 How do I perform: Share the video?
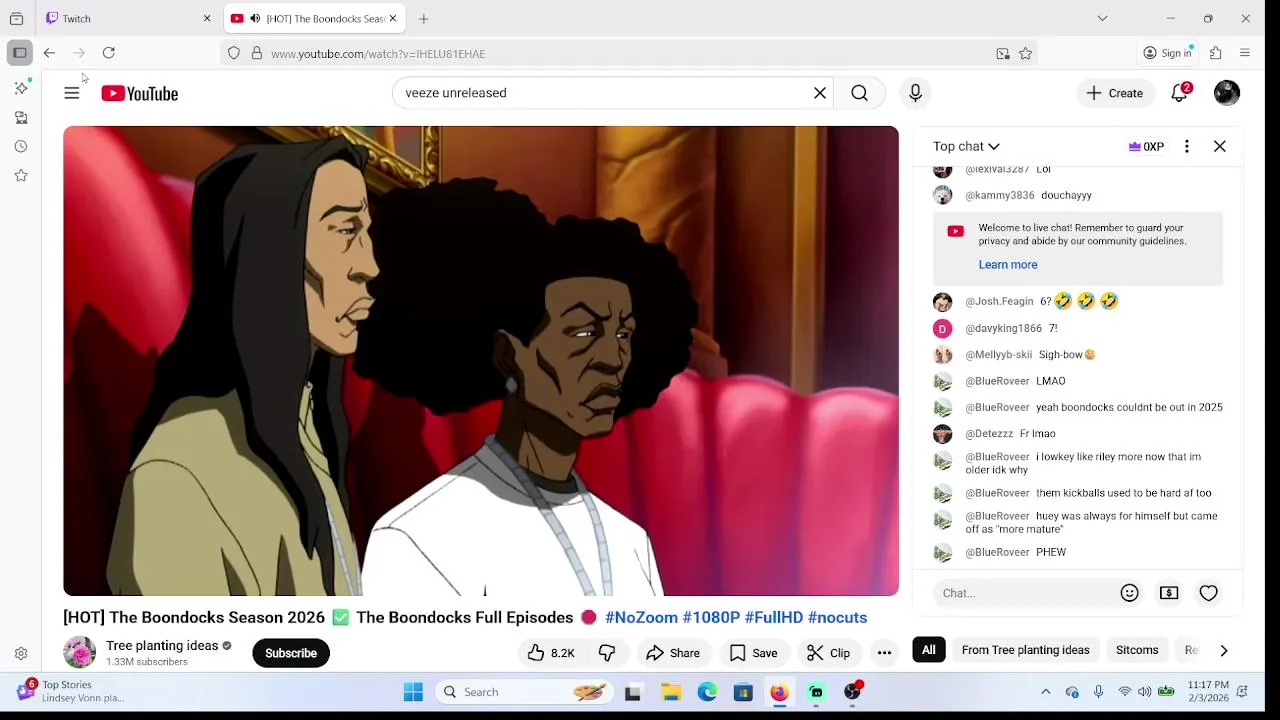(673, 653)
